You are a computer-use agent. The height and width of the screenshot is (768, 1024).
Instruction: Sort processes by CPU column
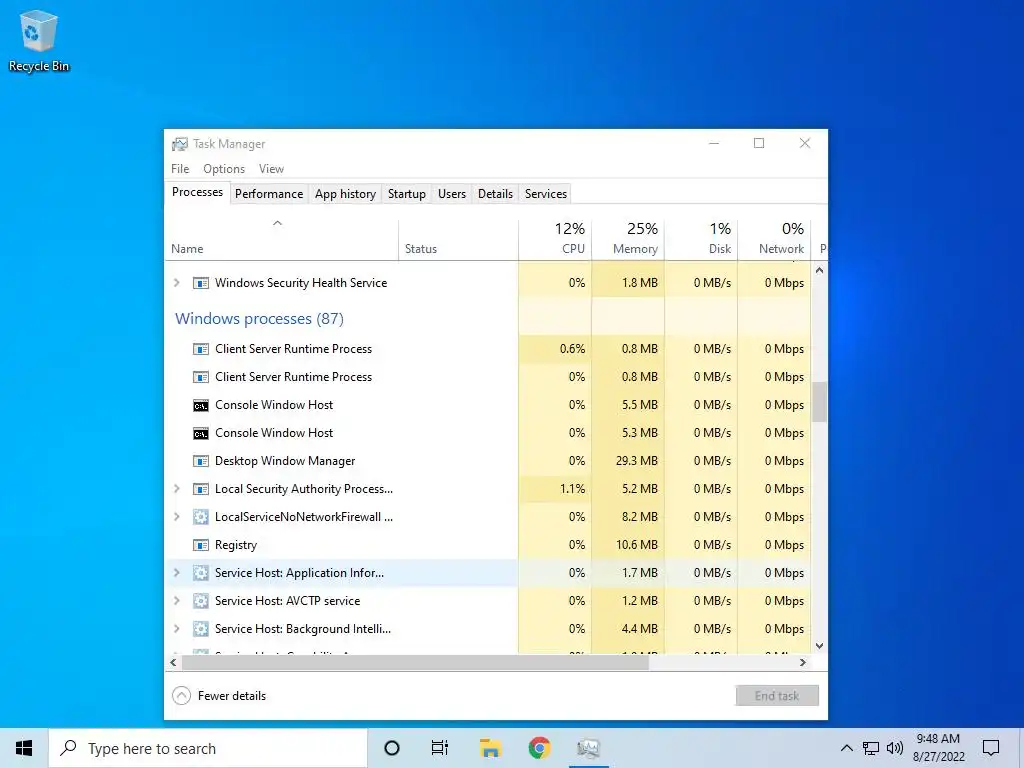(555, 238)
